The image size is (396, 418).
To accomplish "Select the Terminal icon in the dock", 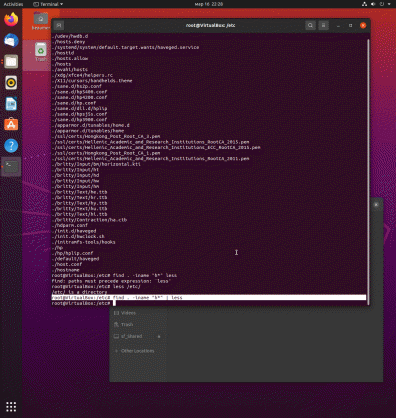I will point(11,167).
